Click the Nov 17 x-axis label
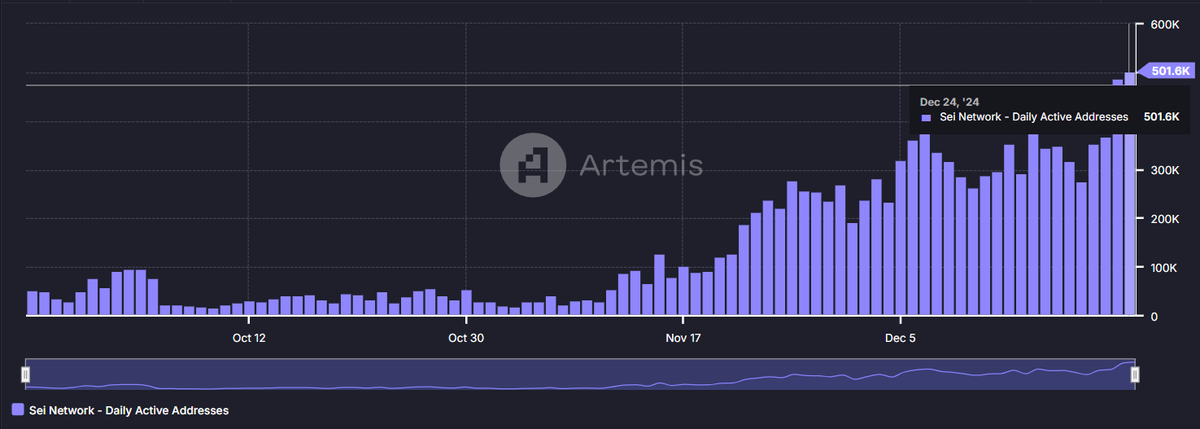The height and width of the screenshot is (429, 1200). (x=683, y=338)
